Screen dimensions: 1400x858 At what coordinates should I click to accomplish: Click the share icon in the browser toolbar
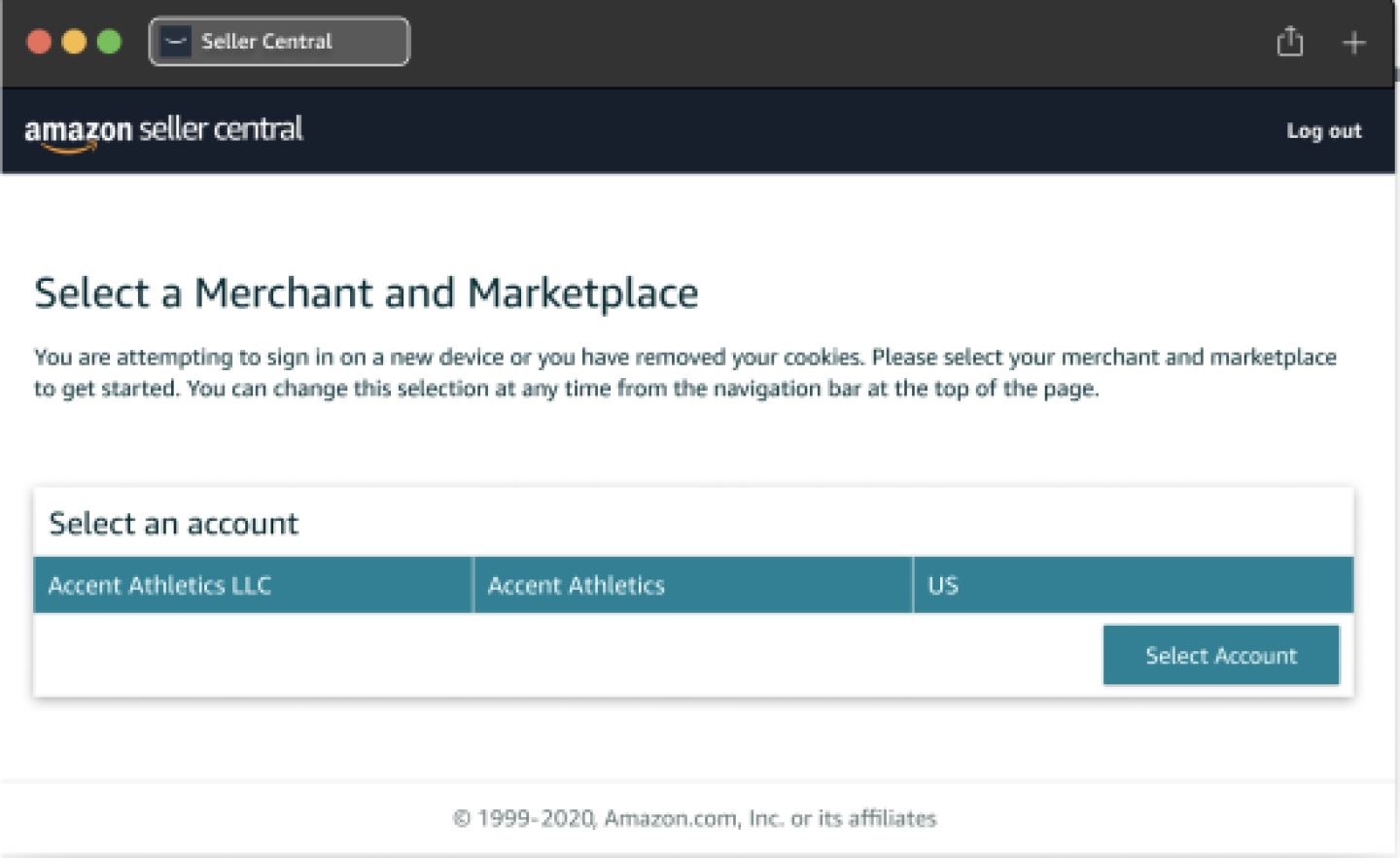point(1289,42)
